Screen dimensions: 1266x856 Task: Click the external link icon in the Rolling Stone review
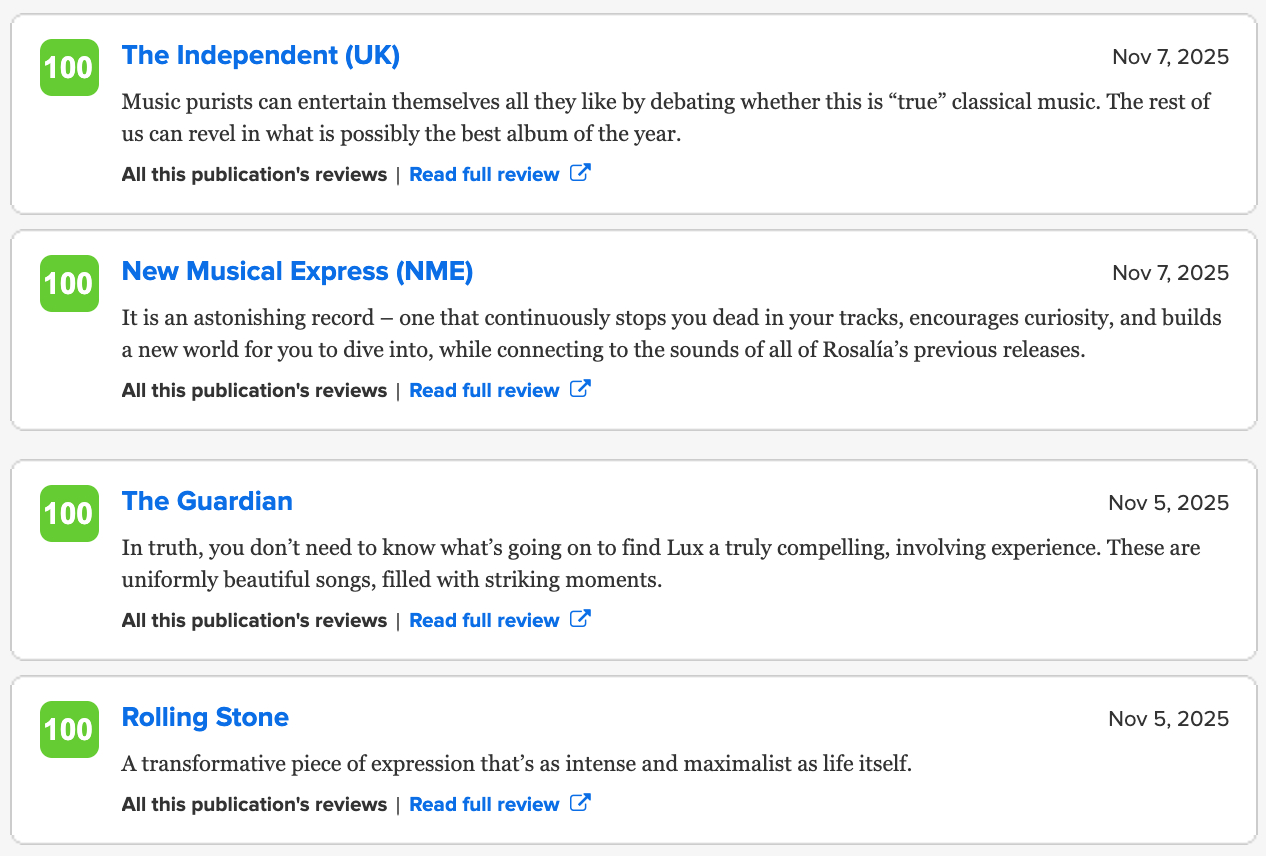tap(580, 803)
